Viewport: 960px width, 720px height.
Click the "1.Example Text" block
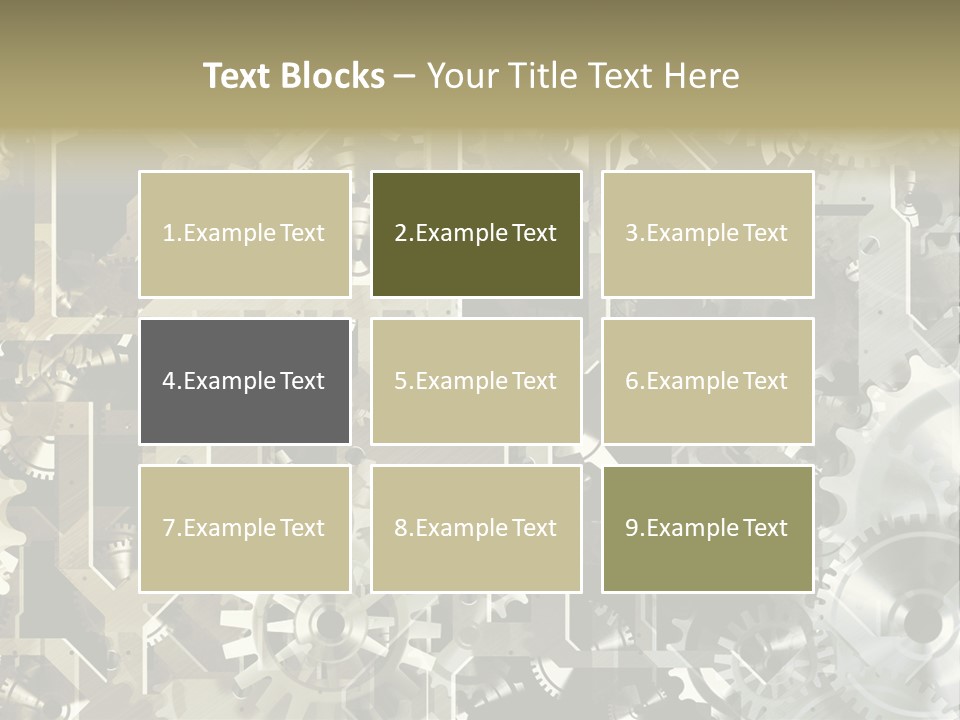coord(244,234)
